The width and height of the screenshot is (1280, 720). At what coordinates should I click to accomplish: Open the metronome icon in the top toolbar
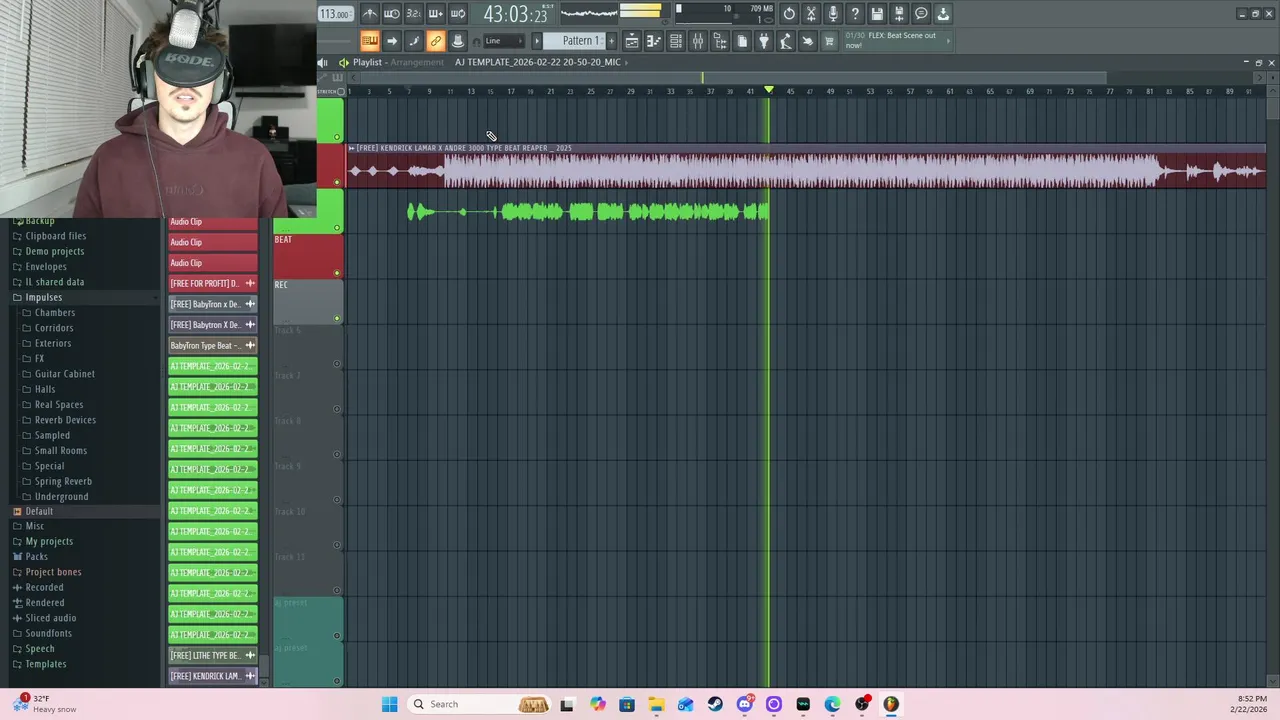click(x=369, y=13)
